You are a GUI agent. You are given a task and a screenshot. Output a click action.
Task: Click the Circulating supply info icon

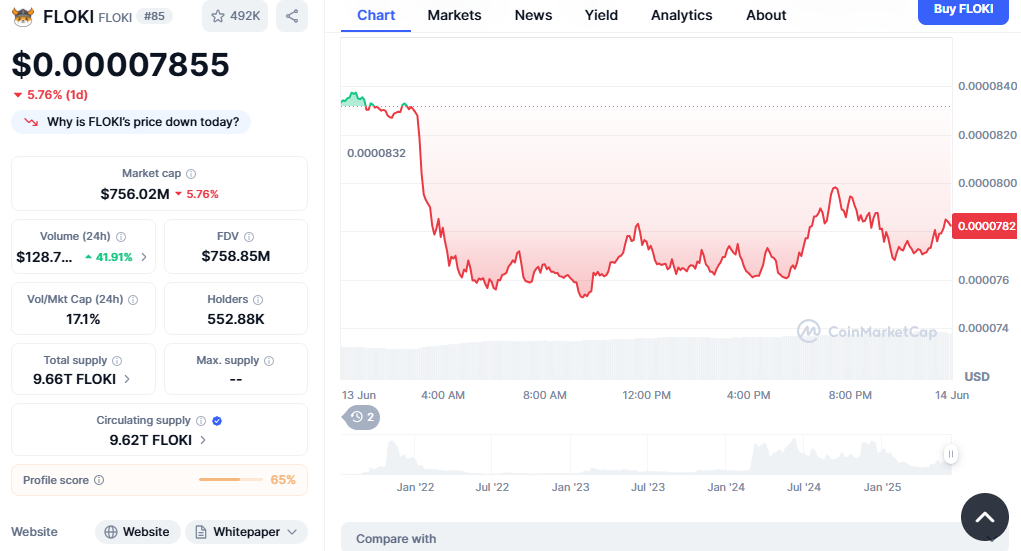tap(201, 421)
